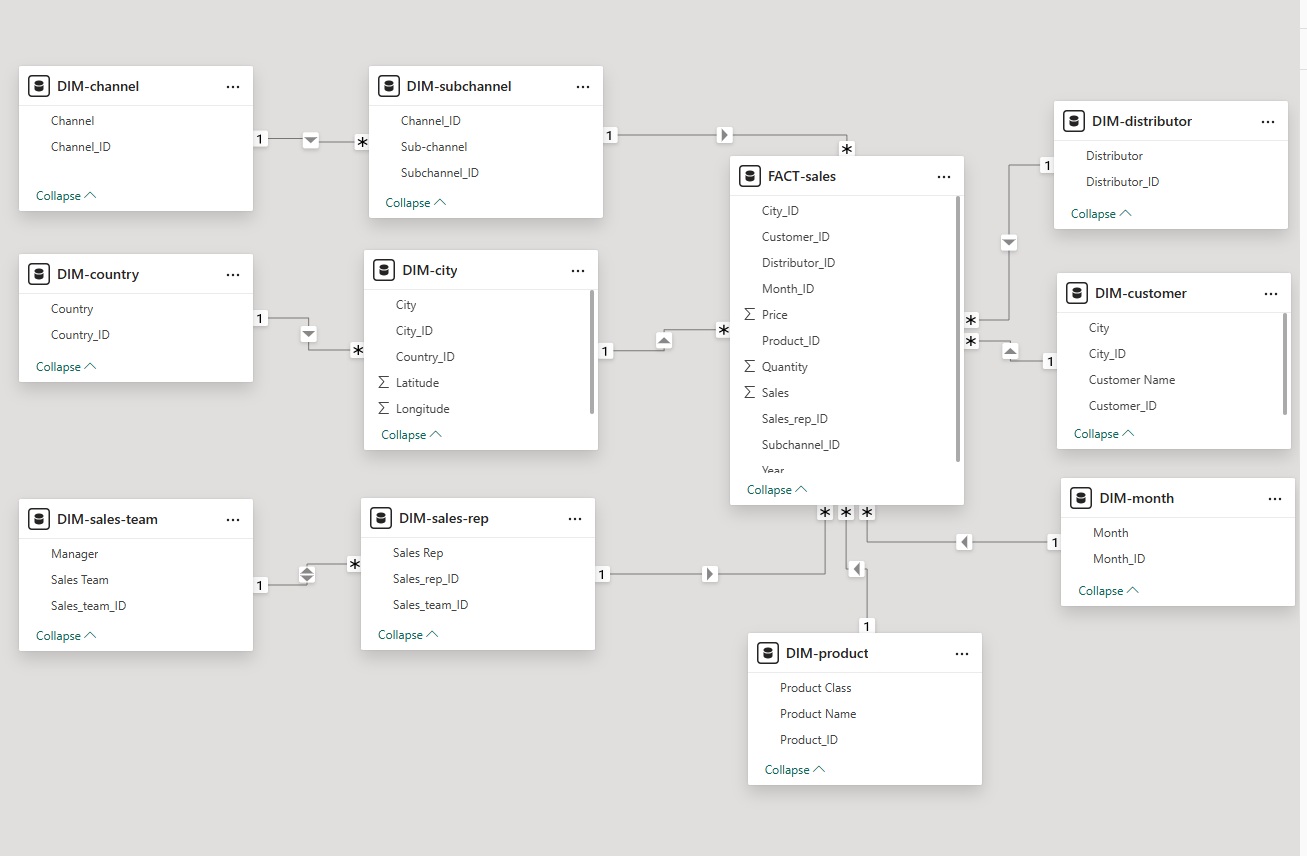Click the table icon on DIM-product header
This screenshot has height=856, width=1307.
tap(767, 653)
